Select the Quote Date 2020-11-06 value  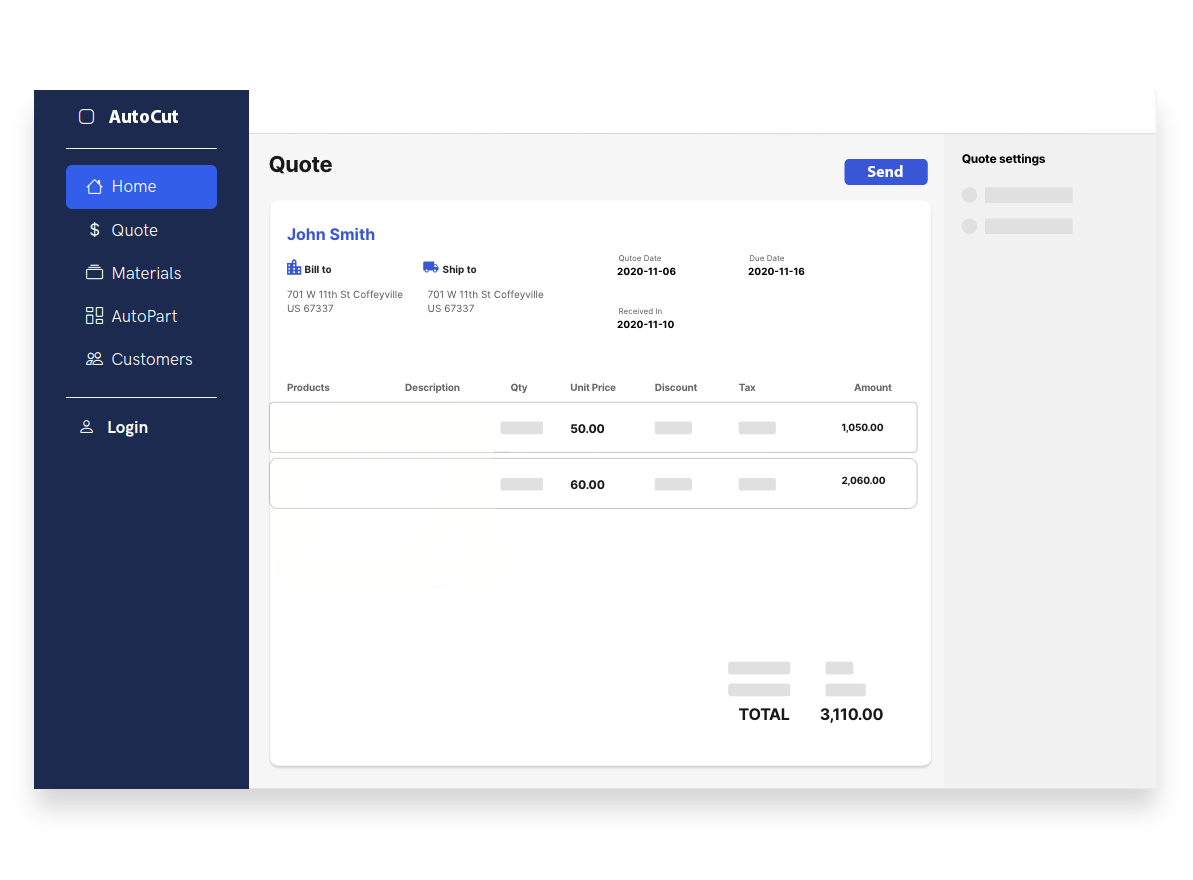pos(646,272)
